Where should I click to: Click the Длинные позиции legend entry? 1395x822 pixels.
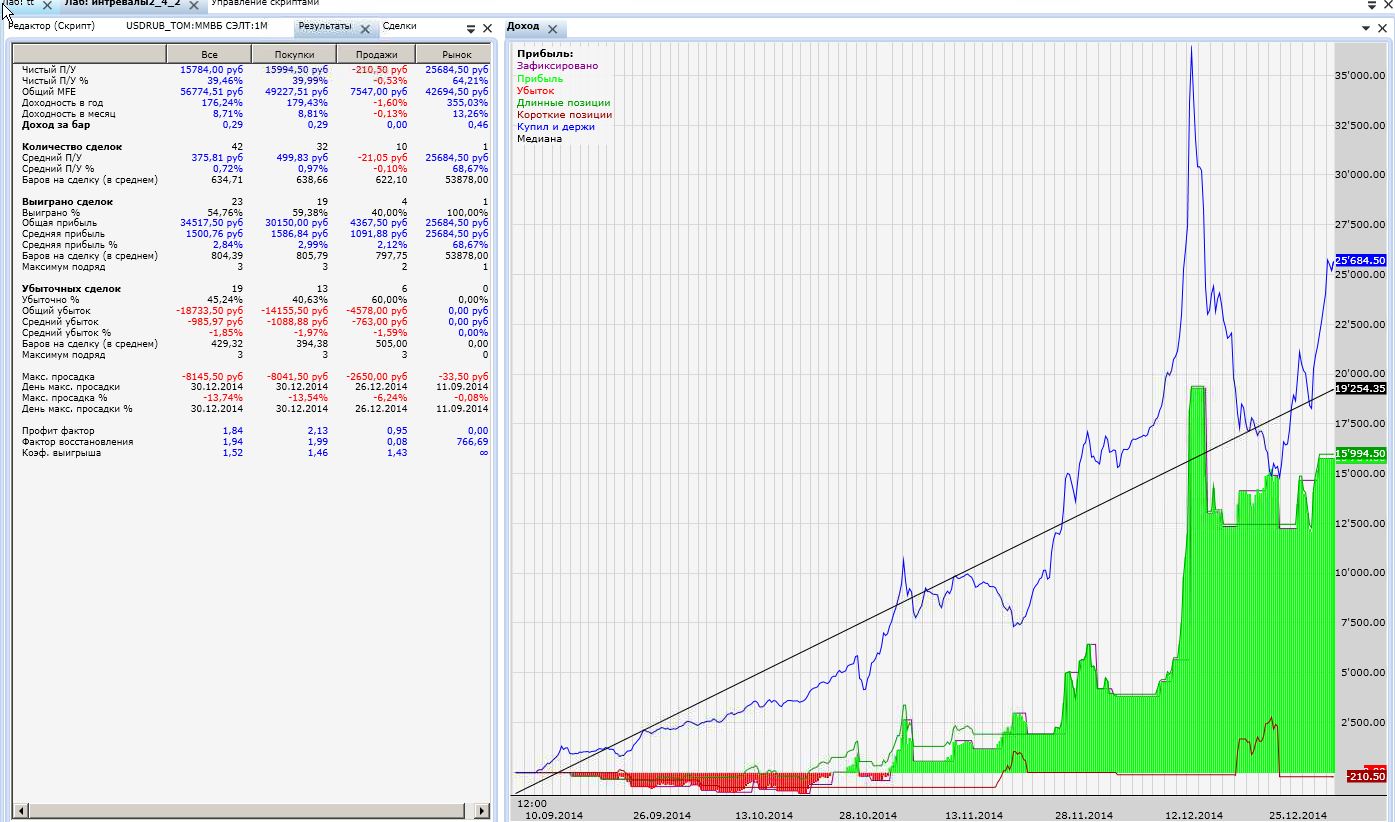coord(563,103)
